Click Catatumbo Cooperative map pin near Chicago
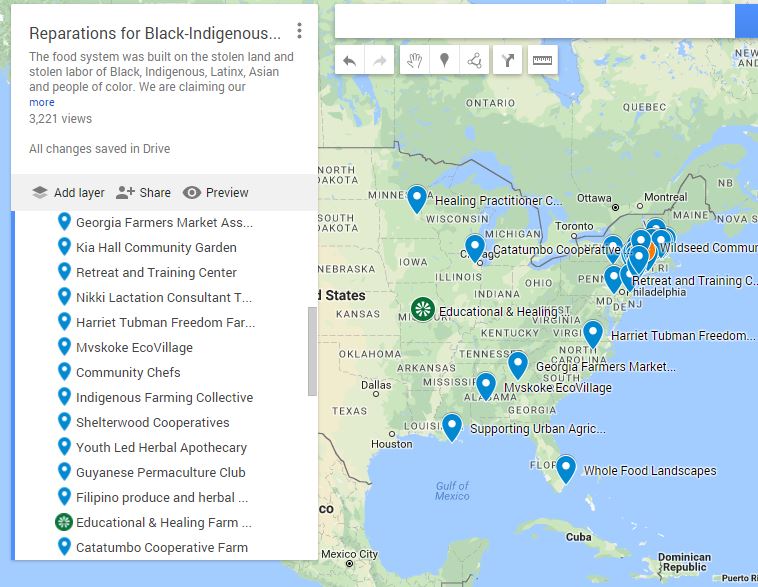The width and height of the screenshot is (758, 587). coord(475,248)
